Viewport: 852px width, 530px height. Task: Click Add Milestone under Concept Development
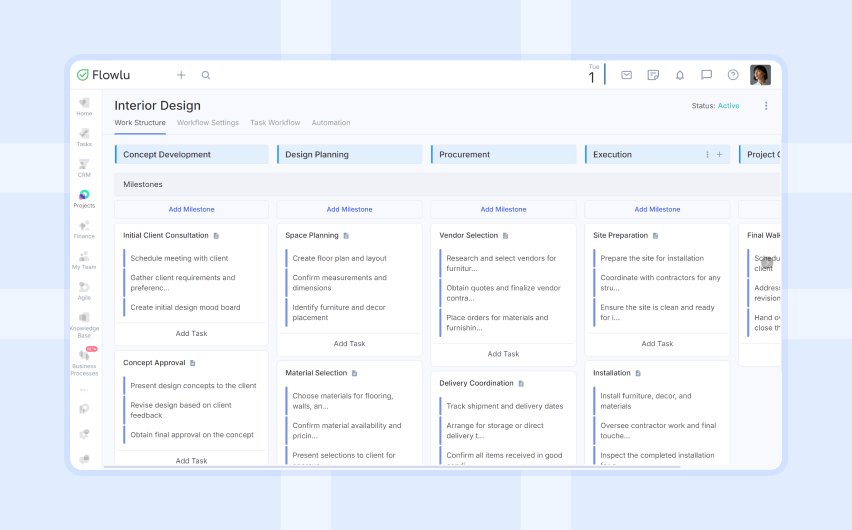click(191, 210)
